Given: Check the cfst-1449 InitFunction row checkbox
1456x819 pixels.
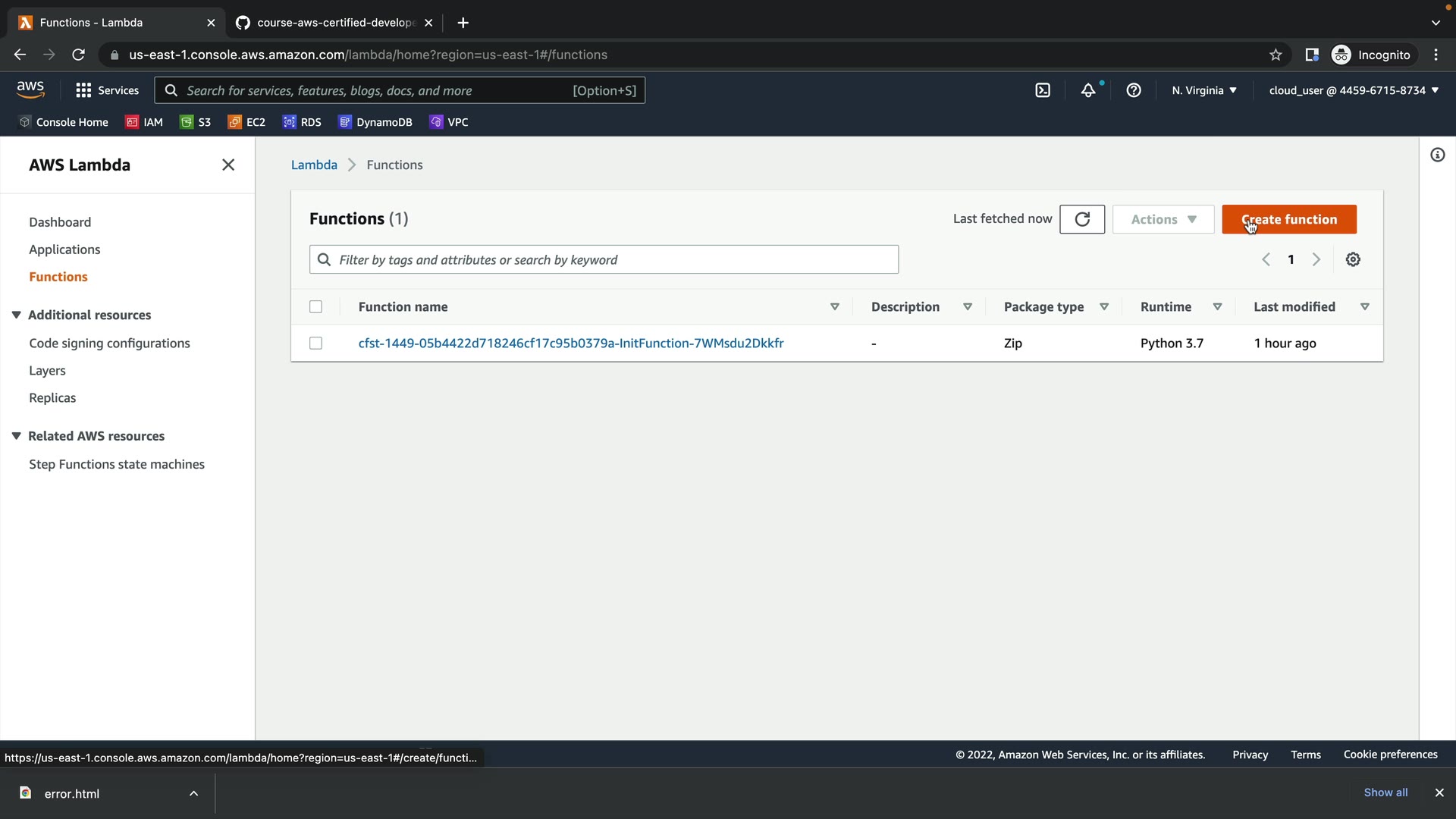Looking at the screenshot, I should pos(315,344).
